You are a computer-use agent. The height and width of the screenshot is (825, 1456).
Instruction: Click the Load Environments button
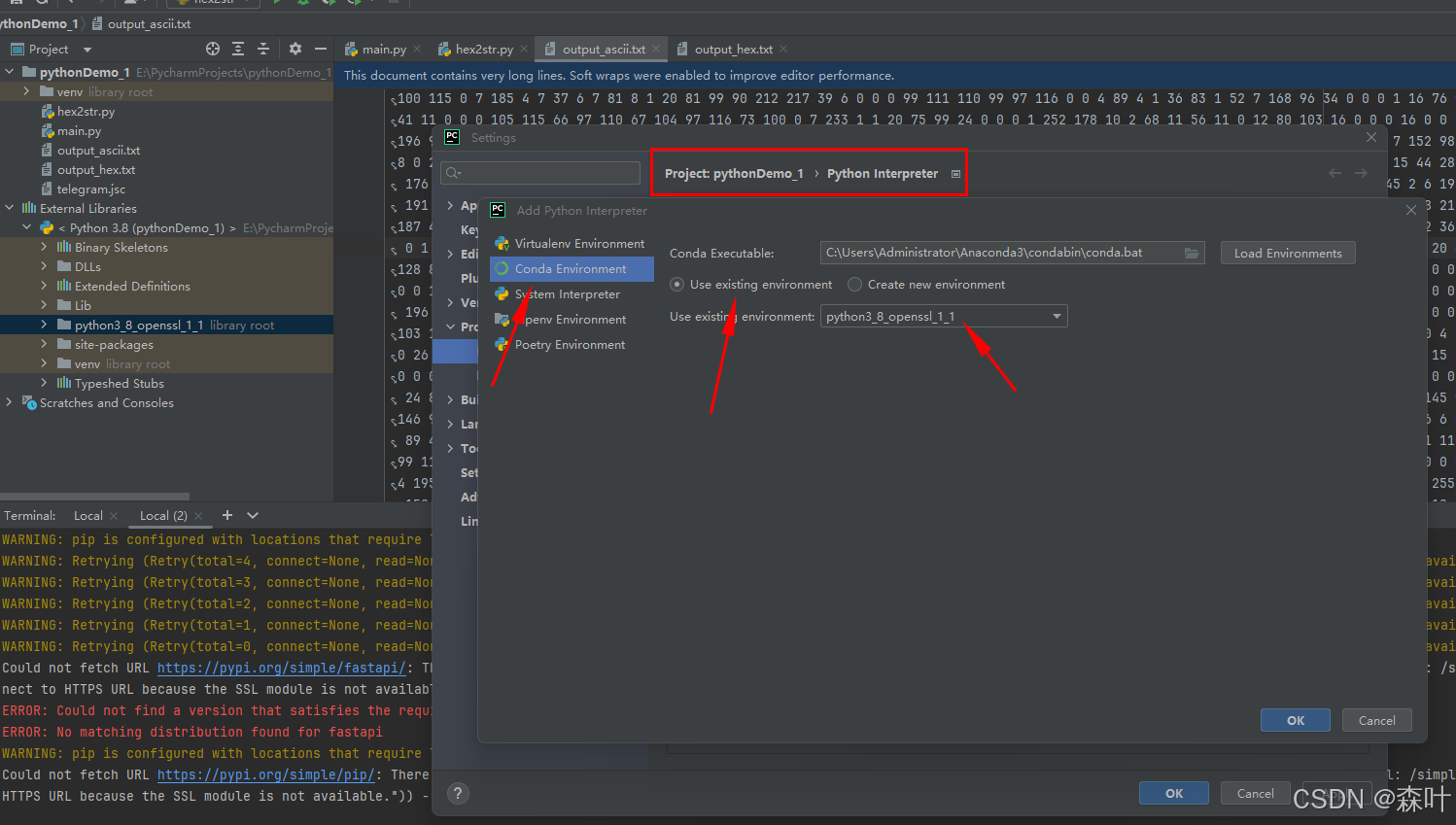pos(1288,253)
